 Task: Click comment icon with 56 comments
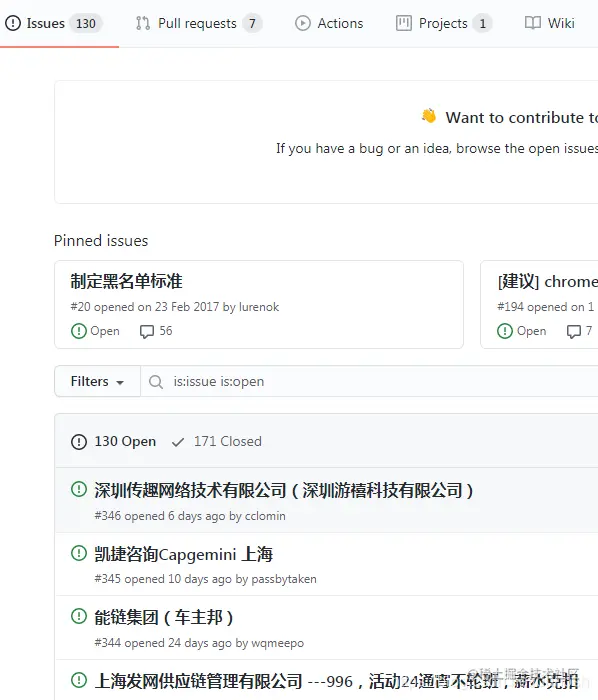pos(146,332)
